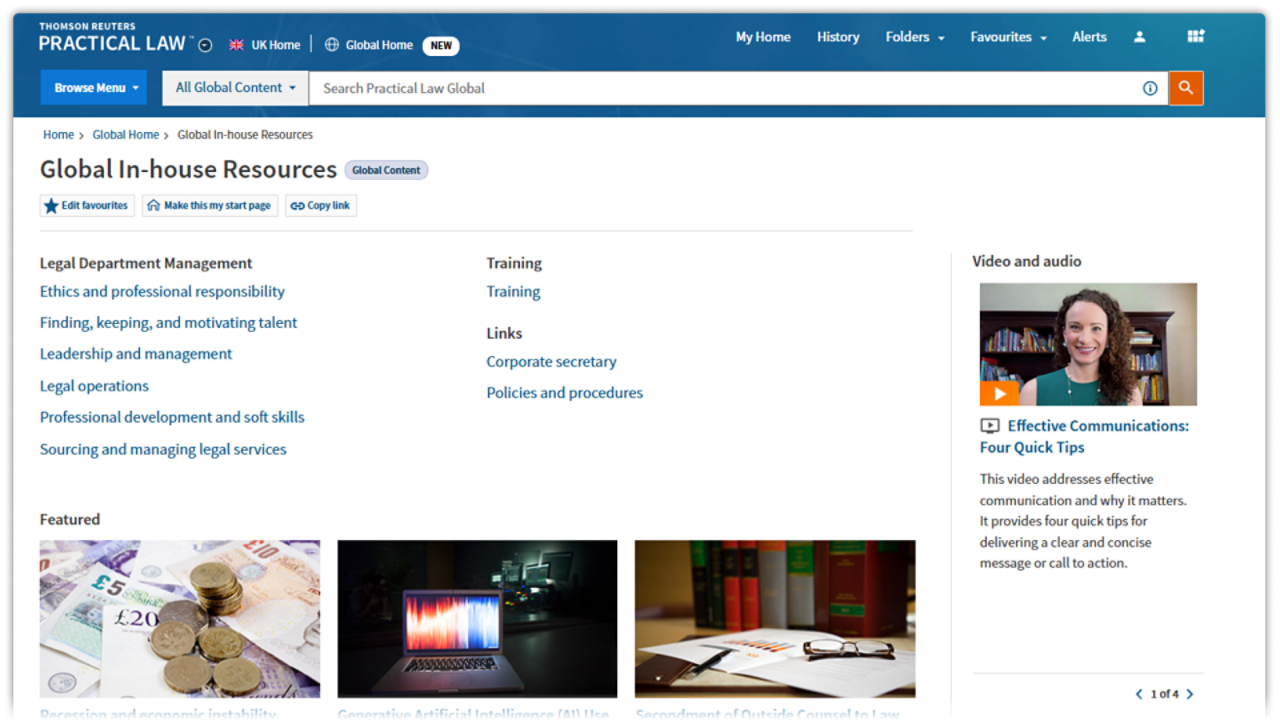The image size is (1280, 720).
Task: Open Ethics and professional responsibility link
Action: (162, 292)
